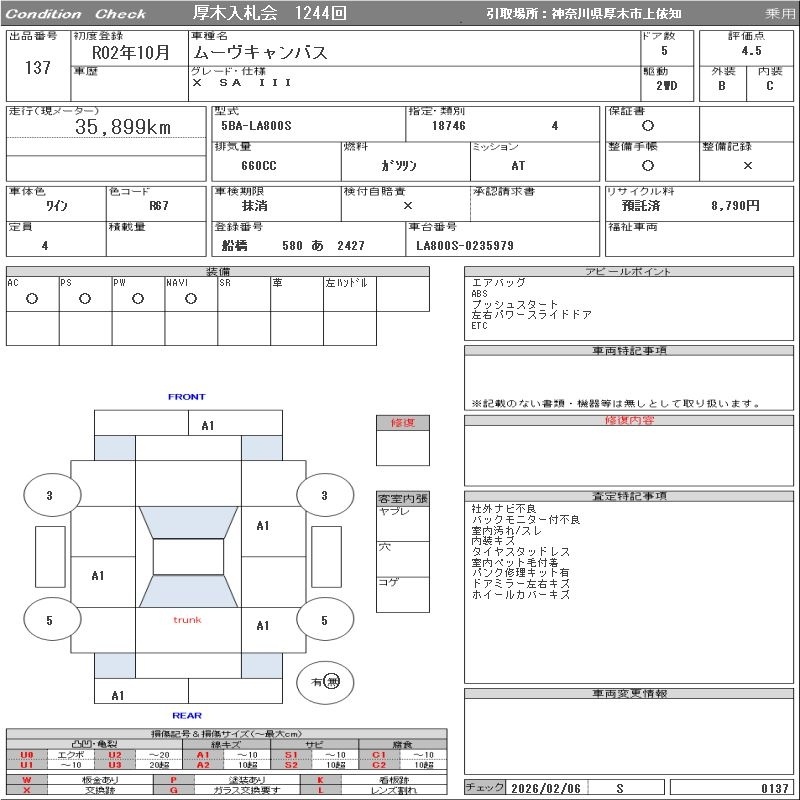Toggle the NAVI equipment circle
This screenshot has width=800, height=800.
(x=191, y=298)
